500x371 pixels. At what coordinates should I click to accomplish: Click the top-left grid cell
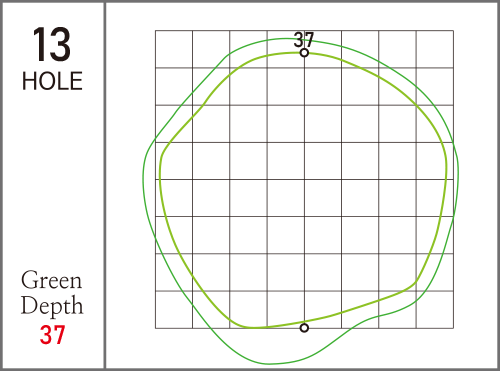tap(174, 49)
